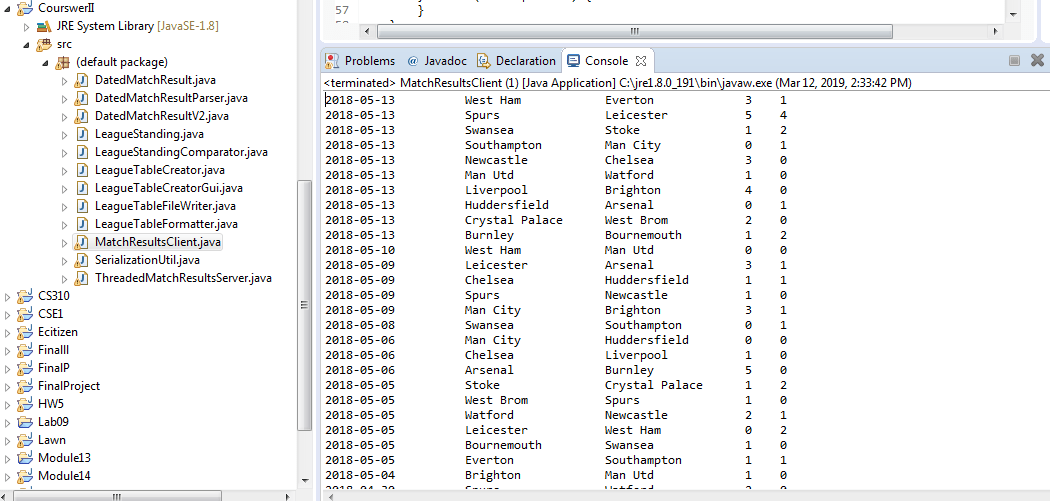Click the Terminate square in the Console toolbar

tap(1015, 61)
